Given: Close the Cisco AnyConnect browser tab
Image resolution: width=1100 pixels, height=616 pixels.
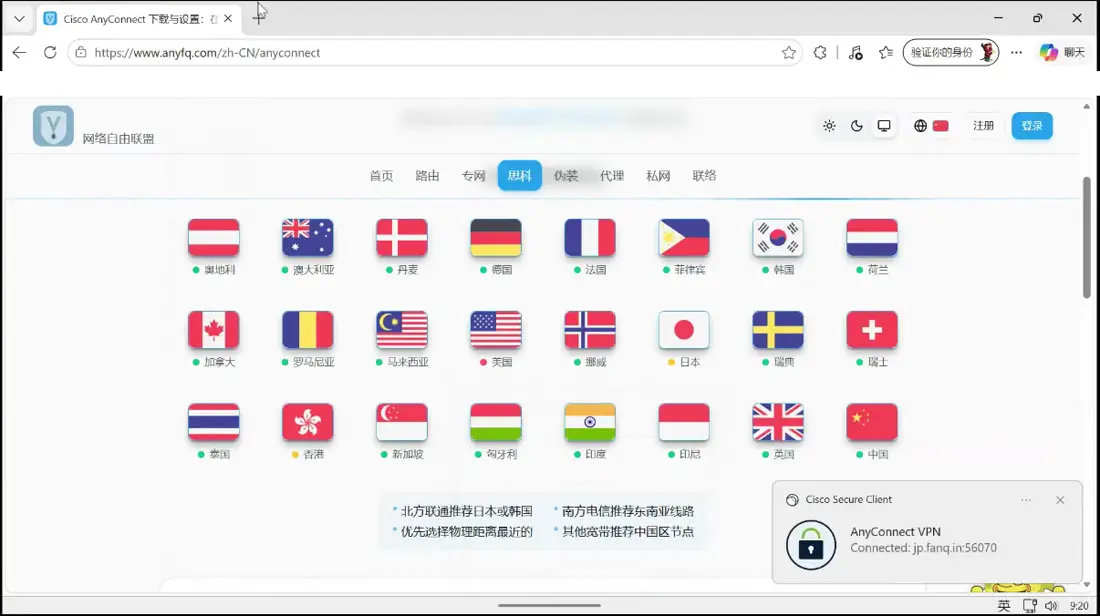Looking at the screenshot, I should [228, 19].
